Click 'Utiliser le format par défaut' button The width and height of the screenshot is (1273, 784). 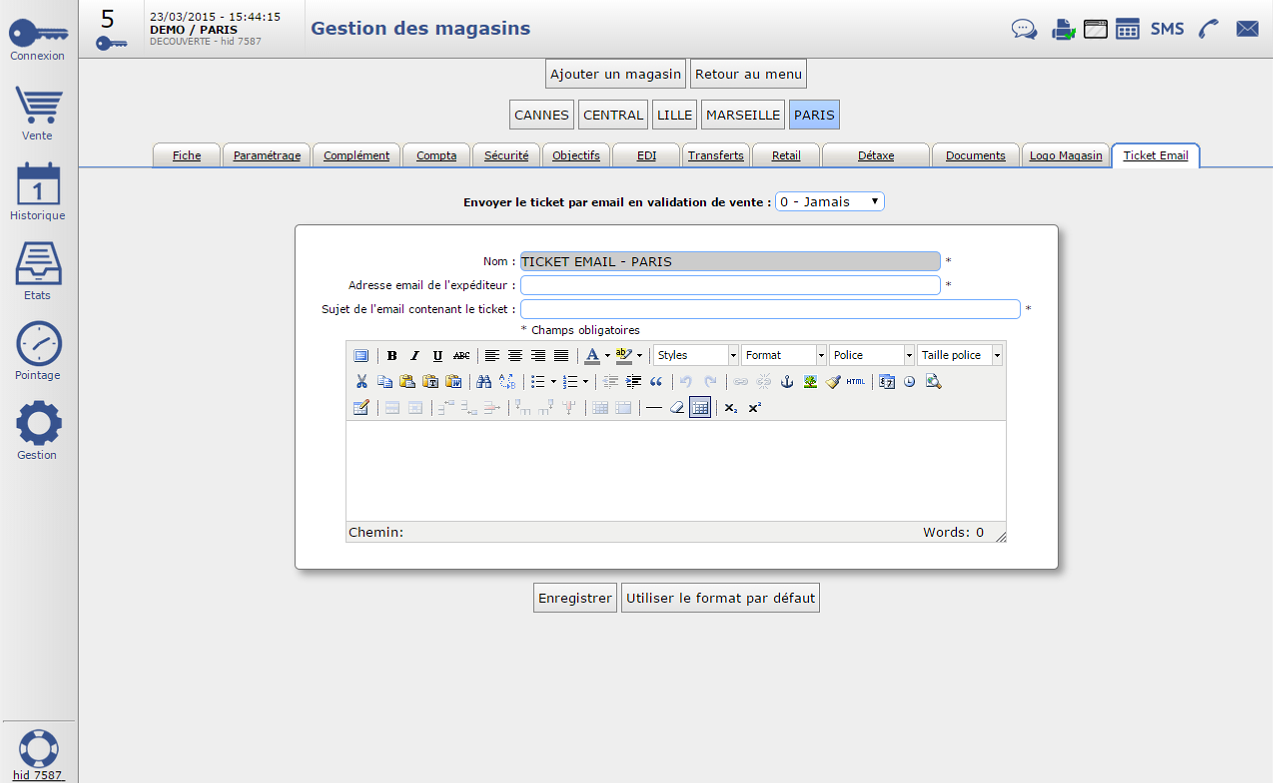[720, 598]
